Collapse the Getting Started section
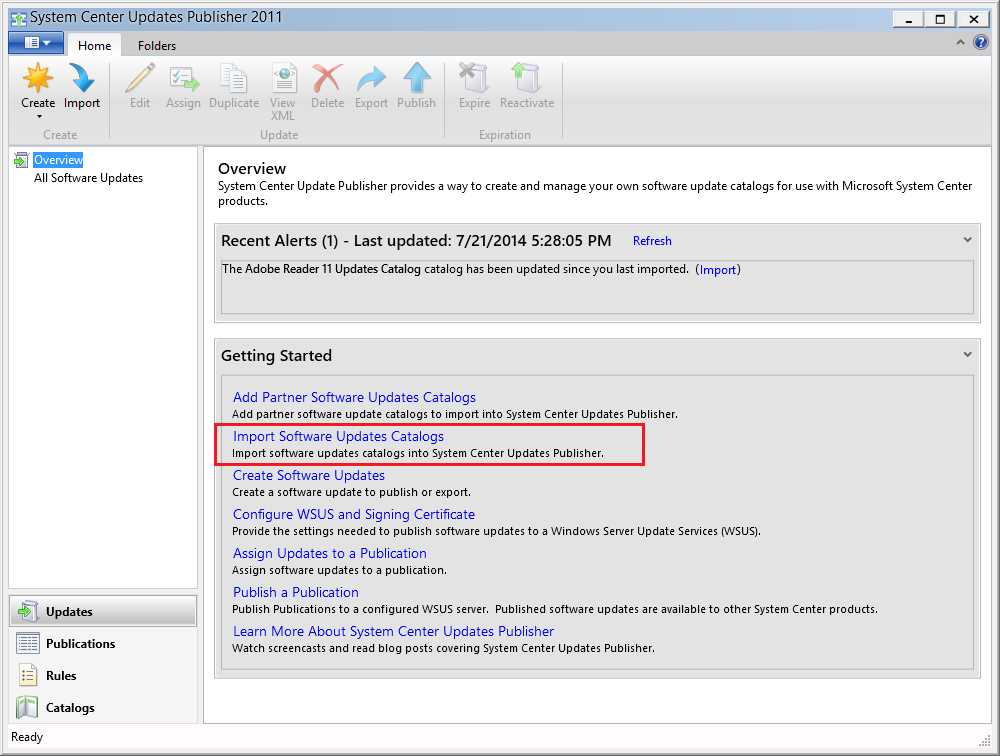 pos(967,354)
